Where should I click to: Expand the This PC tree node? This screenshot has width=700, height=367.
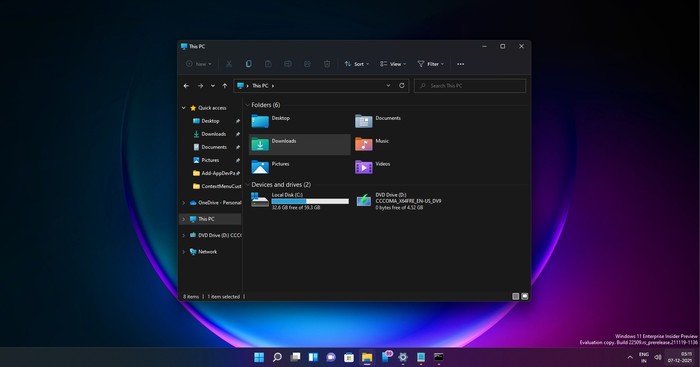pyautogui.click(x=183, y=219)
